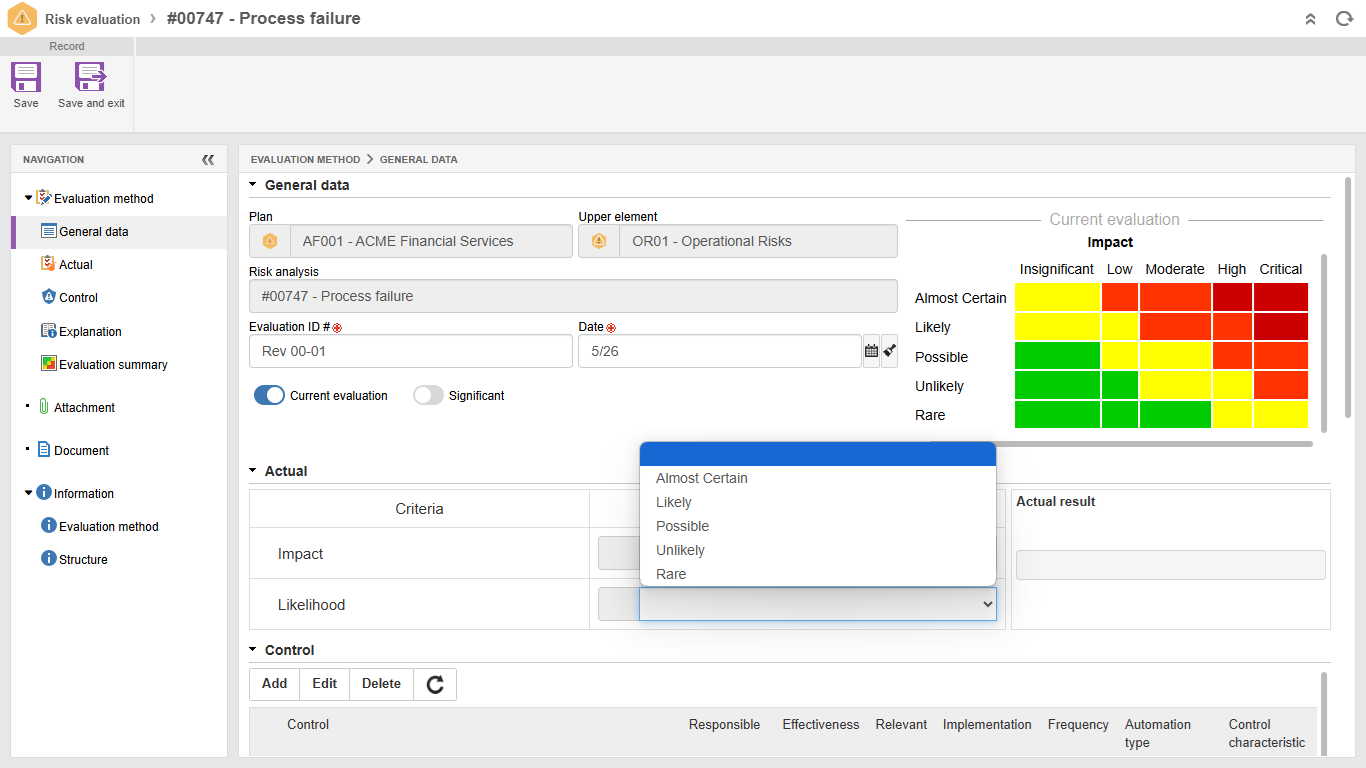Click the Date input field
Image resolution: width=1366 pixels, height=768 pixels.
click(x=719, y=351)
